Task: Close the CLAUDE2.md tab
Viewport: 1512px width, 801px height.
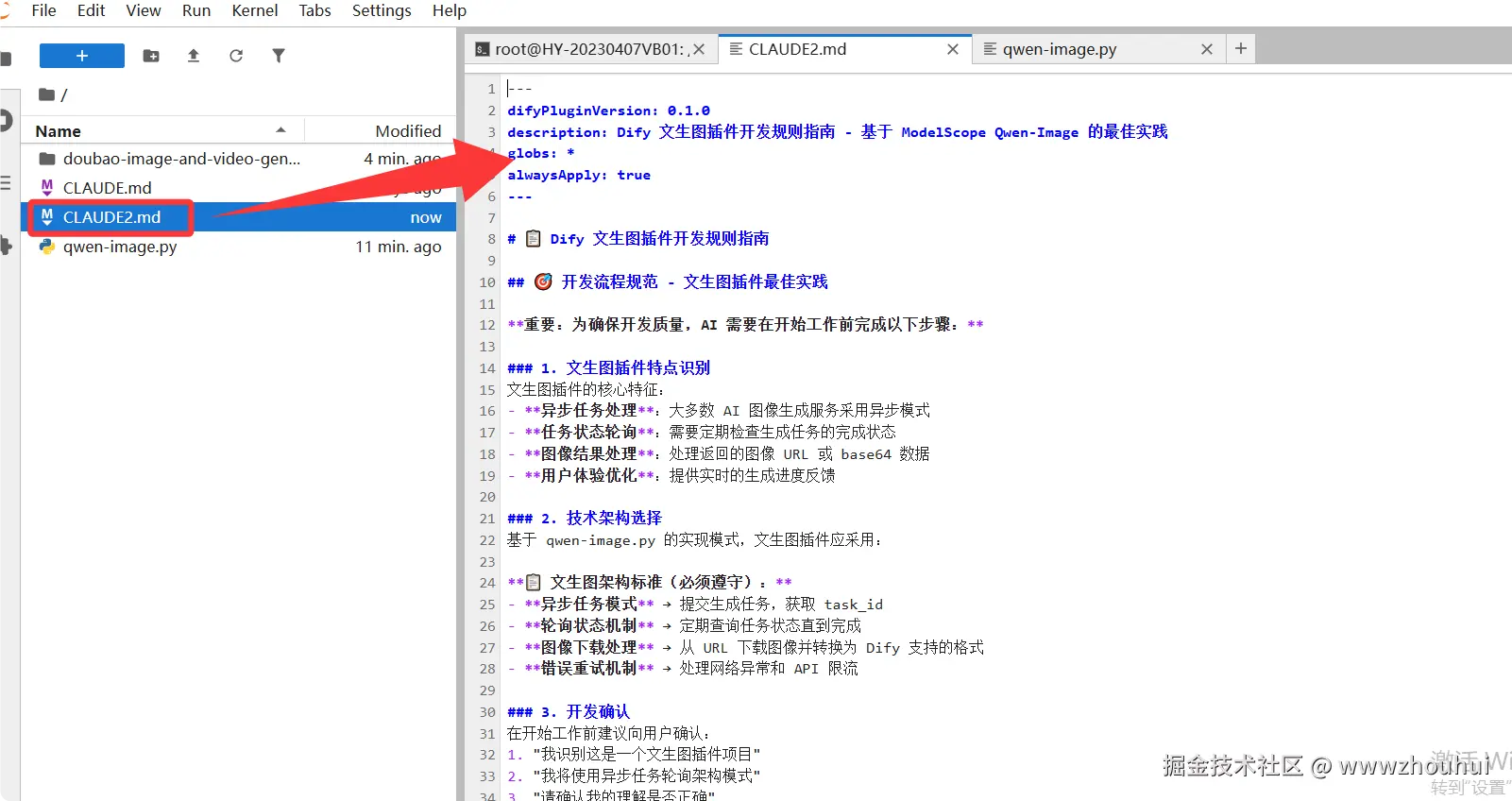Action: tap(953, 49)
